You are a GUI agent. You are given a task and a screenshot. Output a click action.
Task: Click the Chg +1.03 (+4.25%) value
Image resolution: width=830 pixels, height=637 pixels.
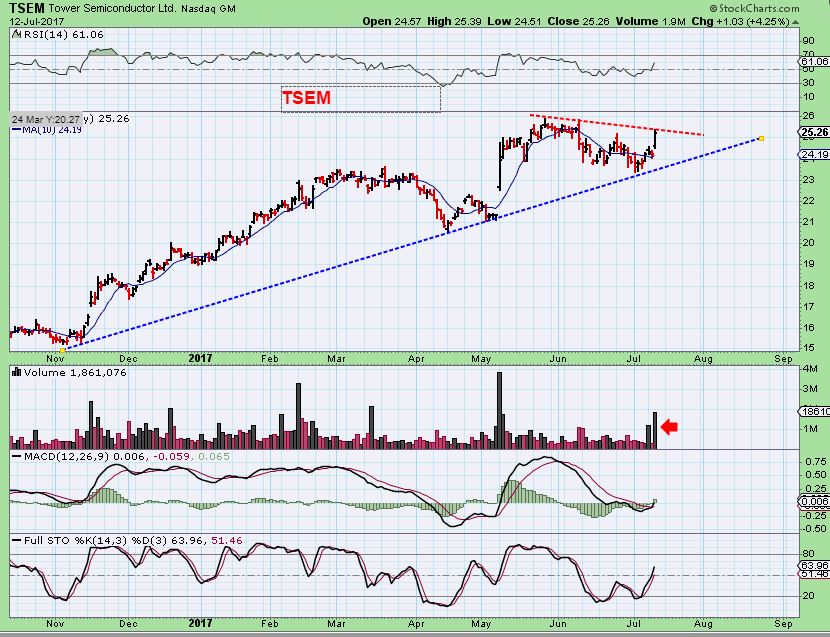(741, 22)
